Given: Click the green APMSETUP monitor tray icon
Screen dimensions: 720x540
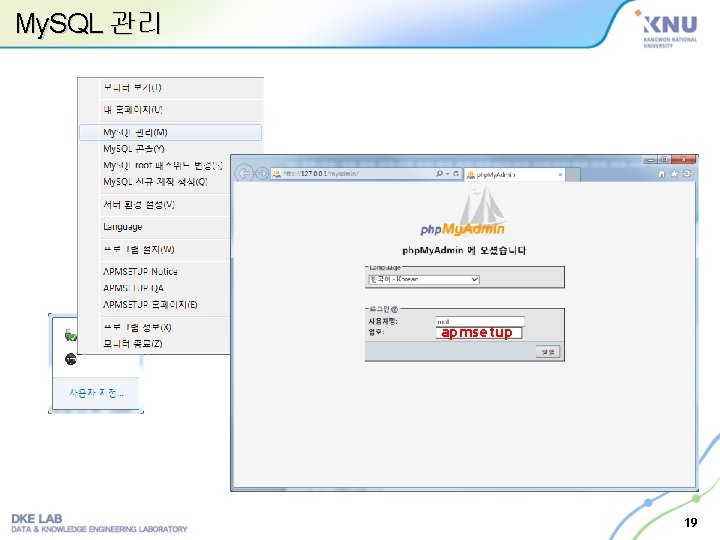Looking at the screenshot, I should [x=71, y=336].
